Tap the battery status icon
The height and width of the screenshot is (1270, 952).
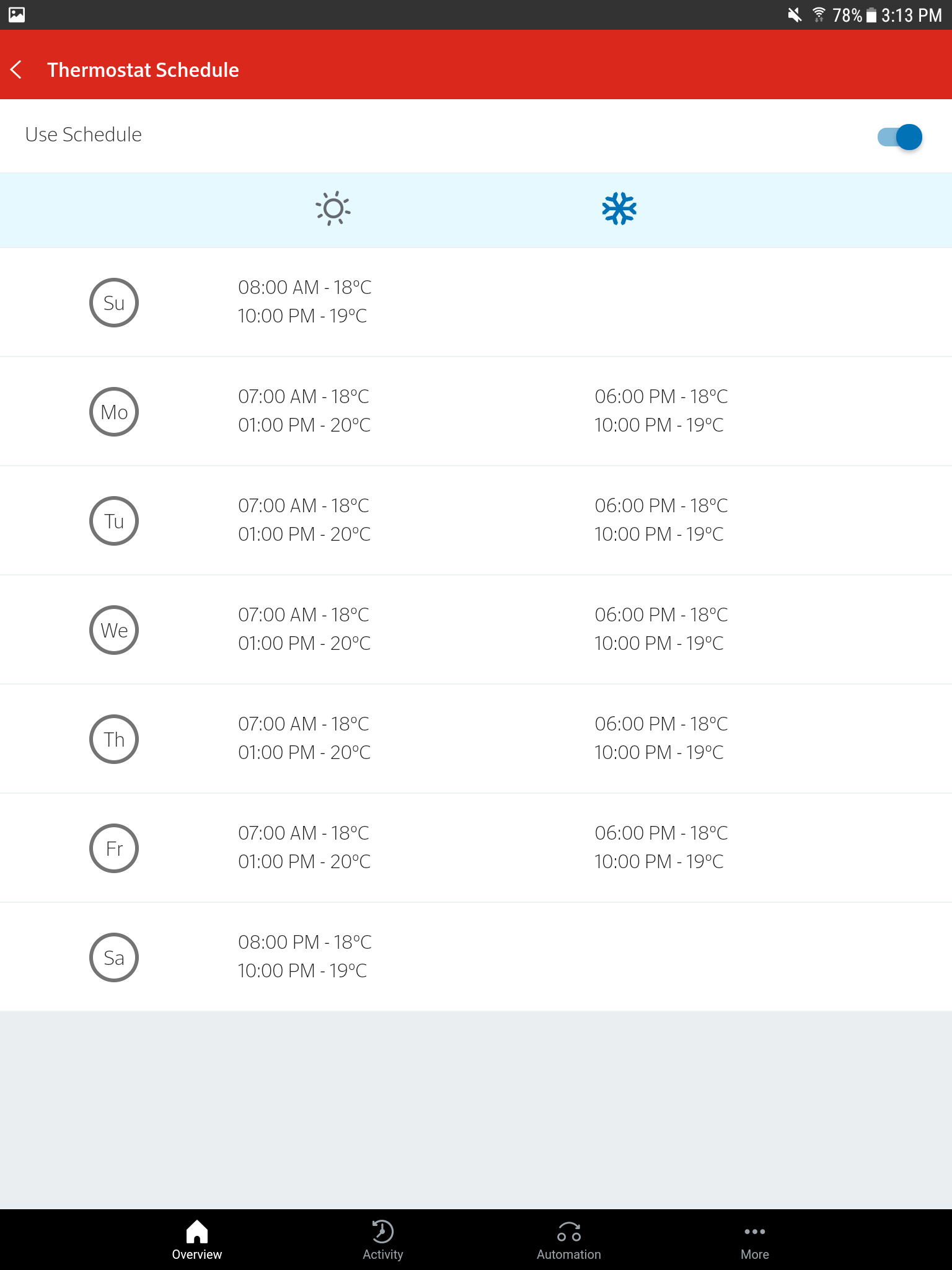point(871,15)
